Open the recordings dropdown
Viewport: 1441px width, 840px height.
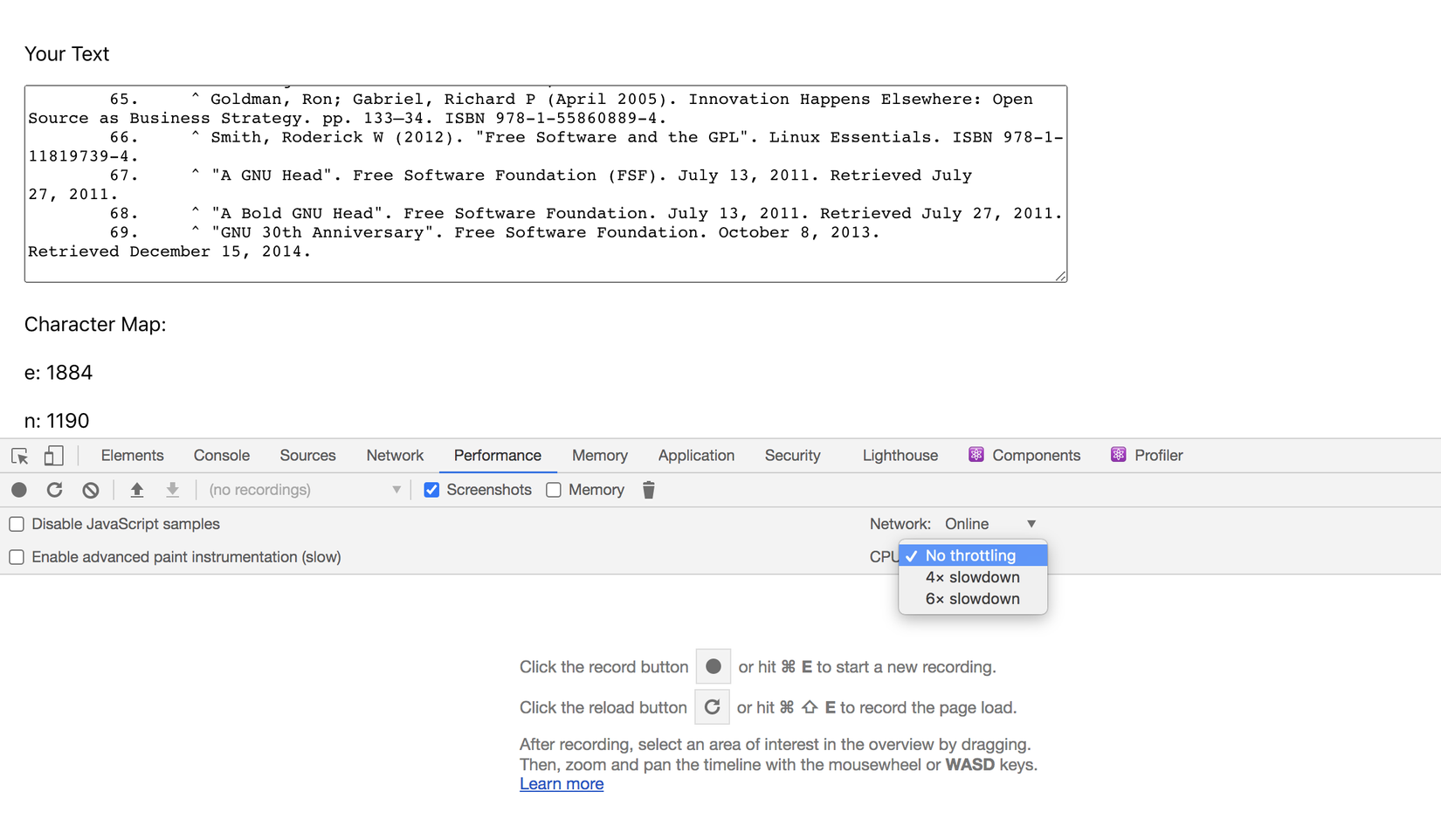pyautogui.click(x=305, y=490)
